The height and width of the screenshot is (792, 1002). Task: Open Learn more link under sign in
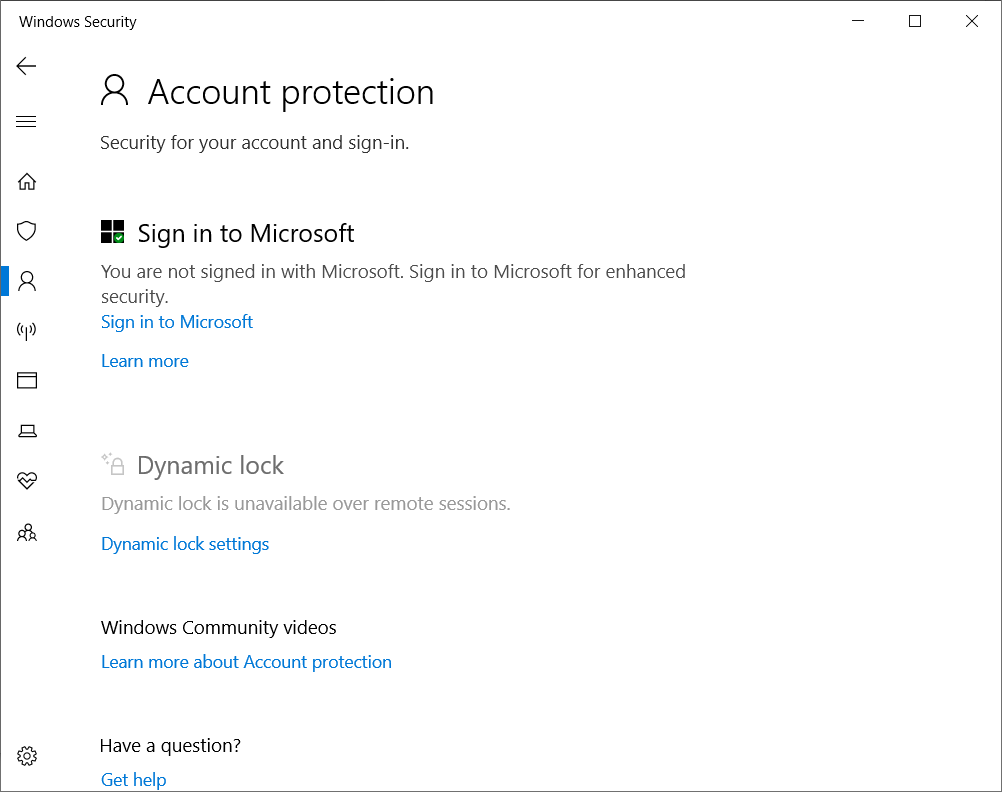tap(145, 361)
